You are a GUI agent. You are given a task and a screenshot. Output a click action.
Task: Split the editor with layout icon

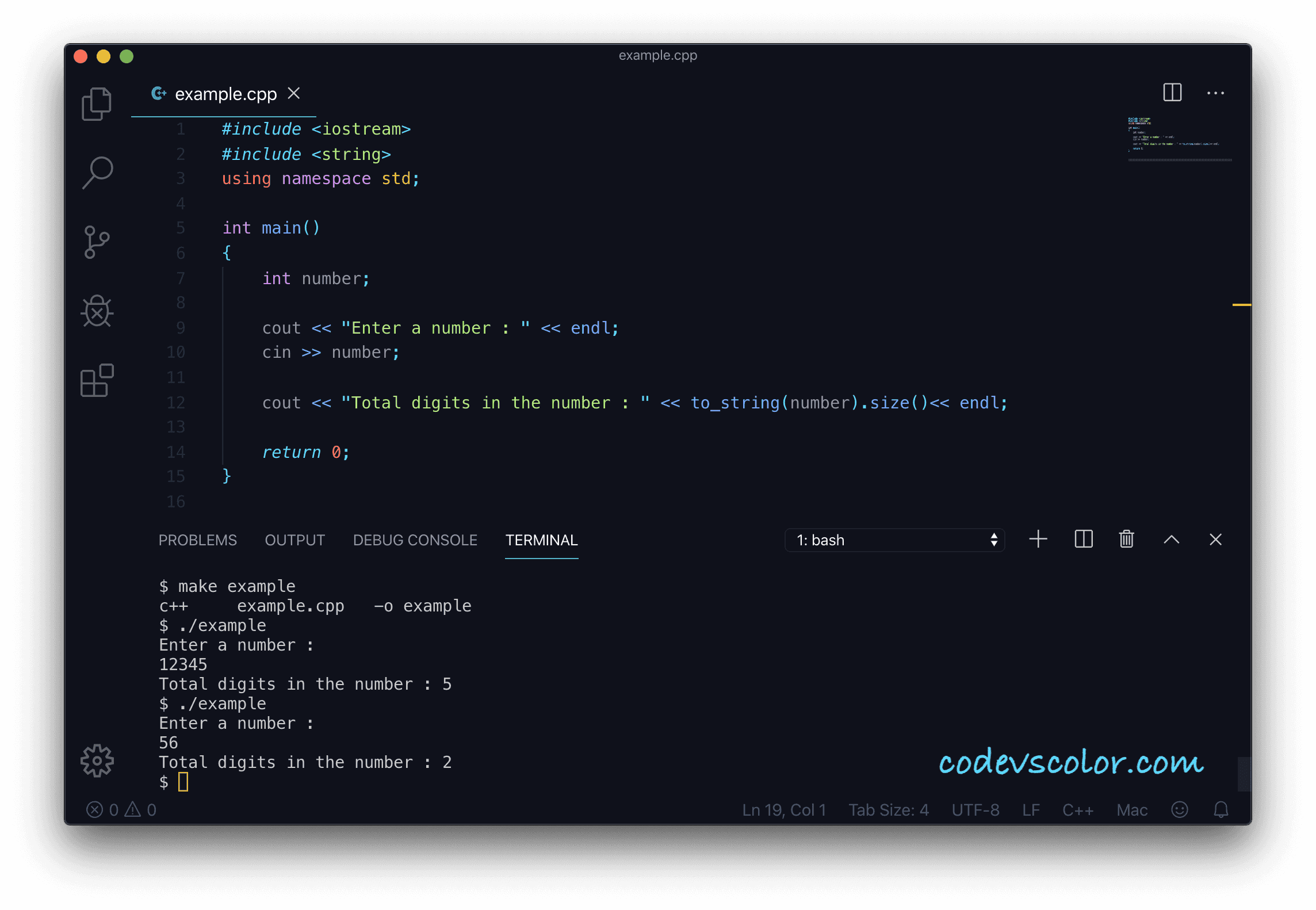tap(1172, 93)
